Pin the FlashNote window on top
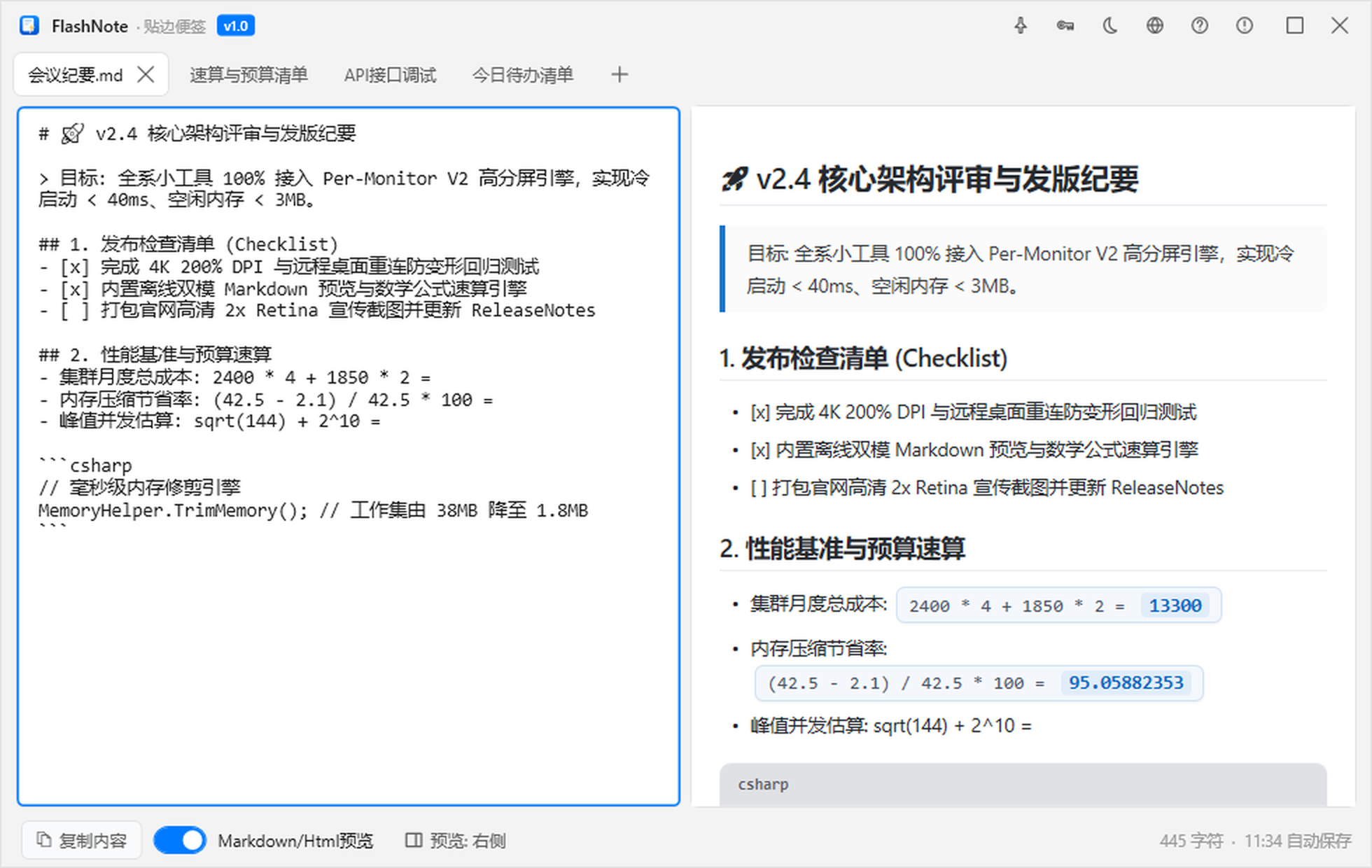The image size is (1372, 868). [1021, 26]
